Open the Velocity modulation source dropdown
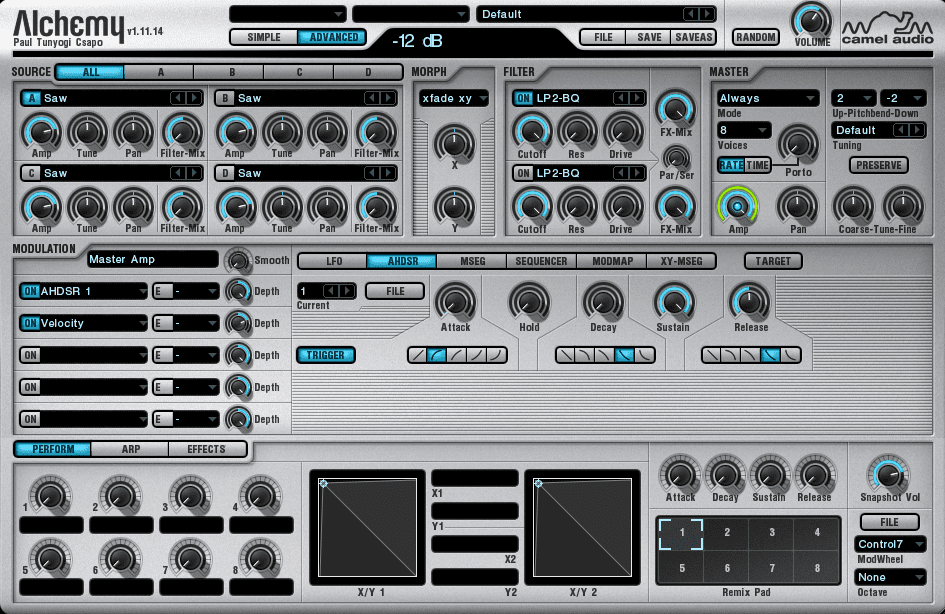Image resolution: width=945 pixels, height=614 pixels. [93, 323]
